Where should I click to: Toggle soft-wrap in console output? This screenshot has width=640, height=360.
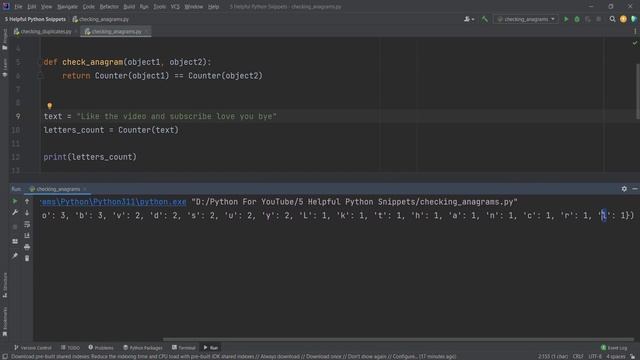(27, 224)
